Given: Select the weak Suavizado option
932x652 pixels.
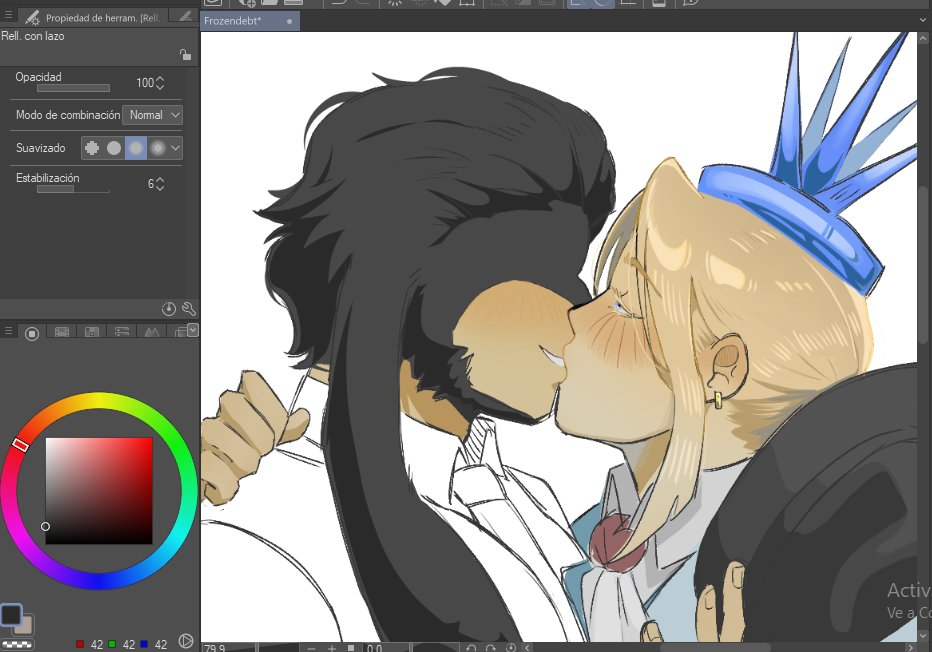Looking at the screenshot, I should pos(114,148).
